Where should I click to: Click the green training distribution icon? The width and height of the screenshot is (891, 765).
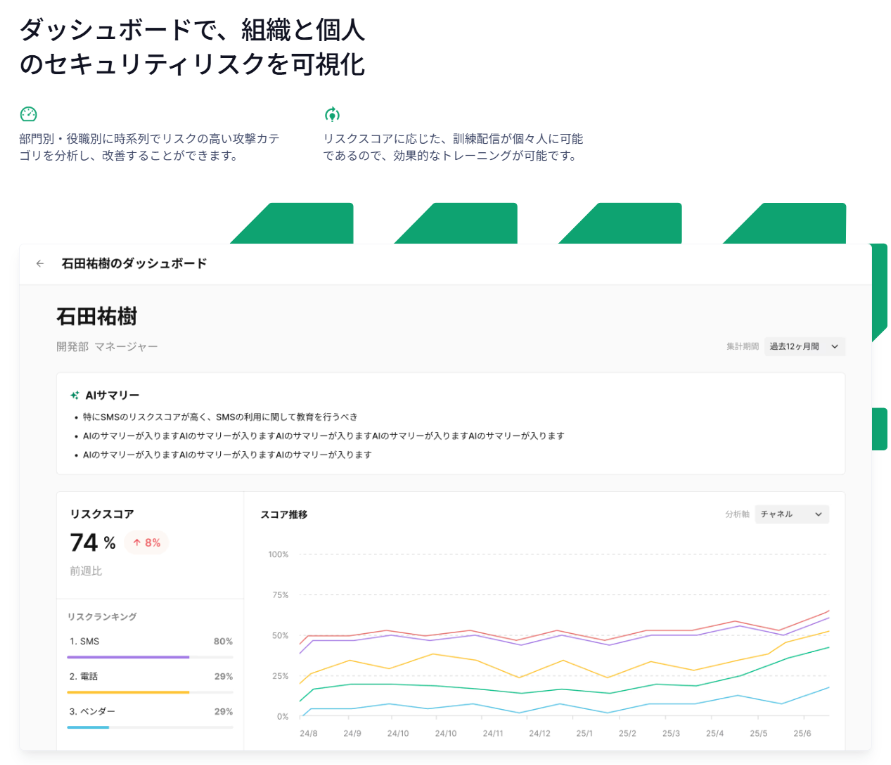[330, 112]
